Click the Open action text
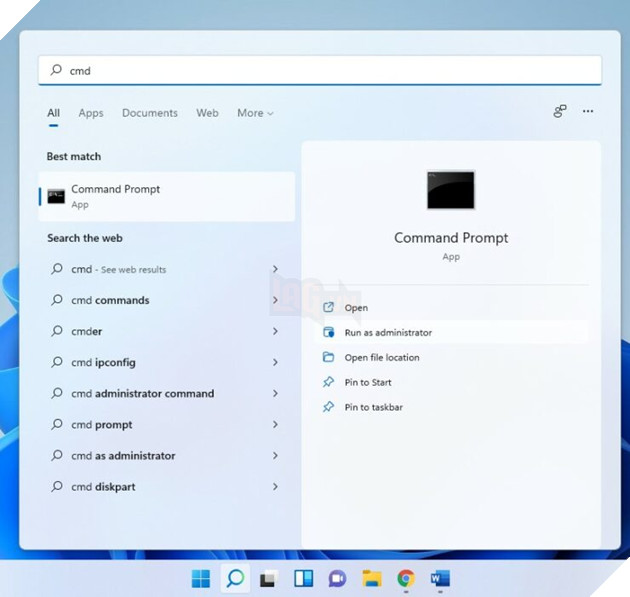The height and width of the screenshot is (597, 630). [x=356, y=308]
